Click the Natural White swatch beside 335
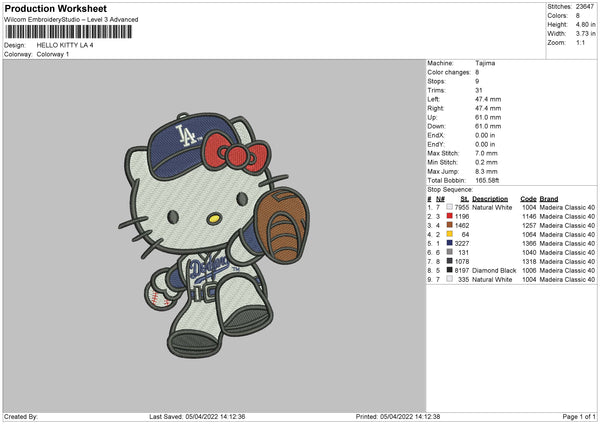This screenshot has width=600, height=424. [450, 279]
